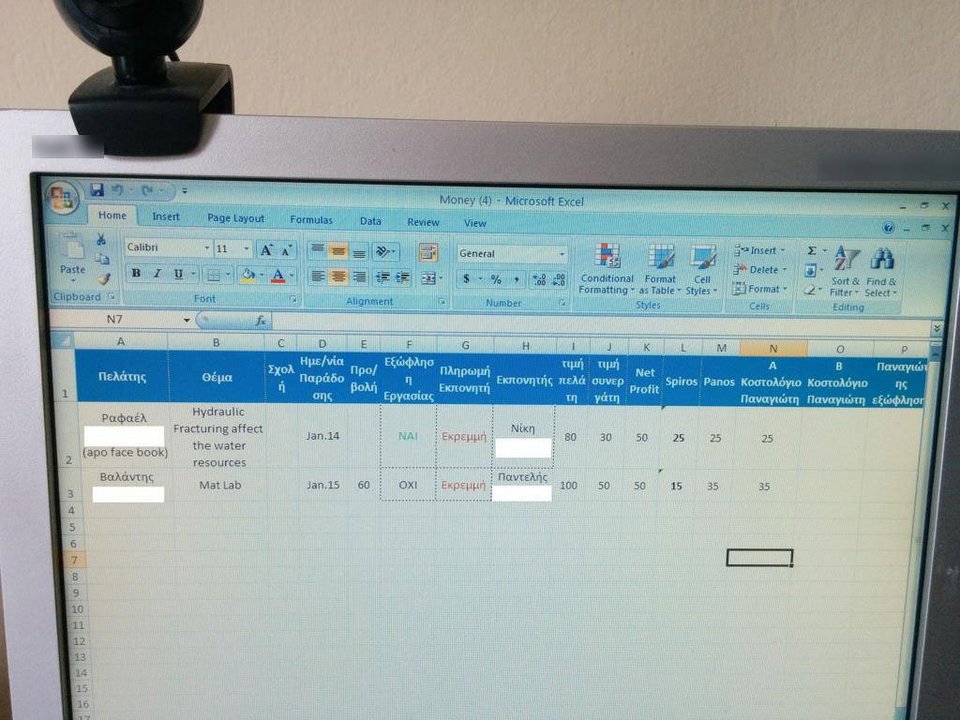Click the Paste icon
Screen dimensions: 960x720
(72, 256)
